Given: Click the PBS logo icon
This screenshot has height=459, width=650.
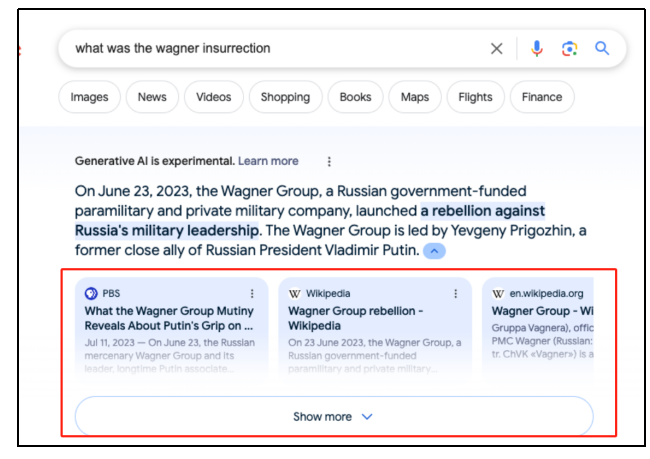Looking at the screenshot, I should coord(91,294).
